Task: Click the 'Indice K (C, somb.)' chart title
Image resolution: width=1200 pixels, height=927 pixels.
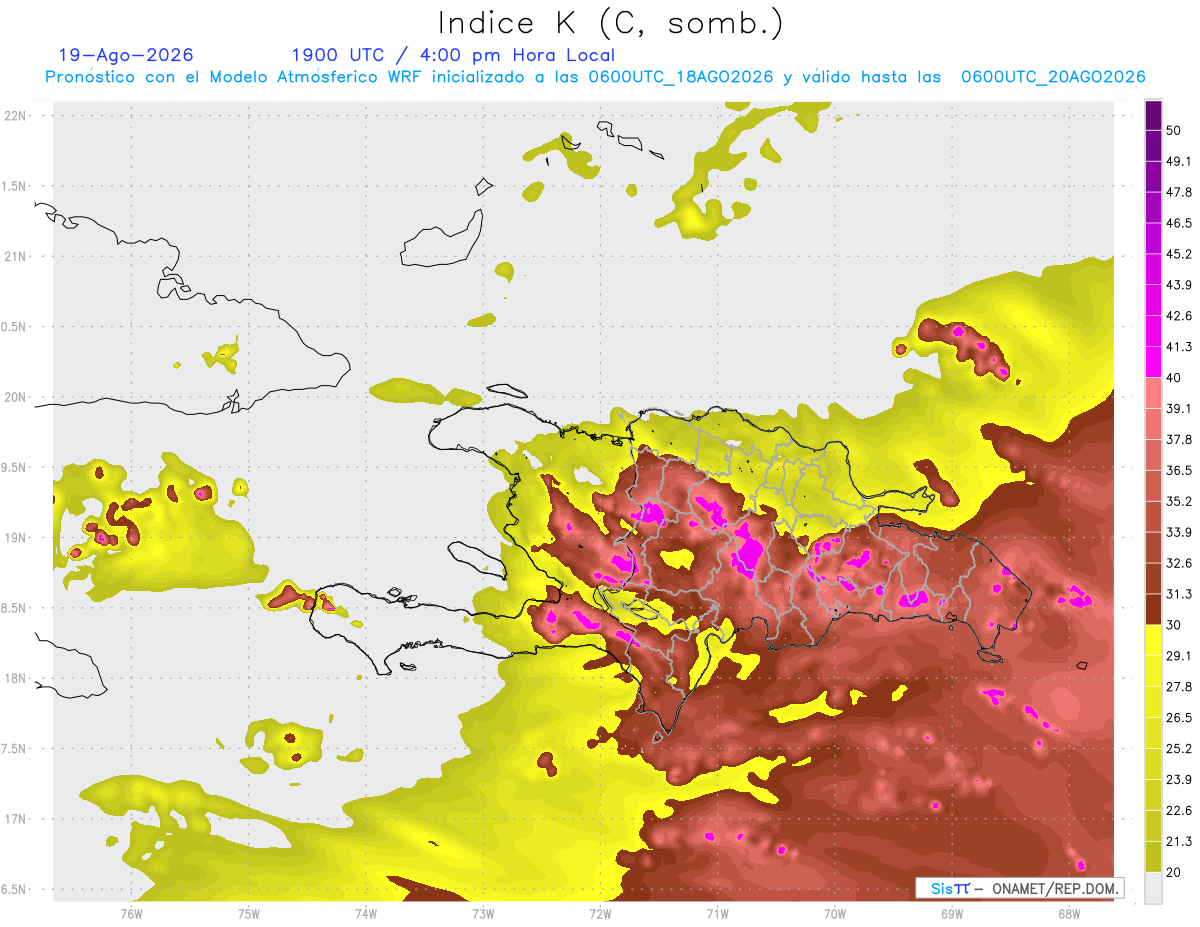Action: click(611, 22)
